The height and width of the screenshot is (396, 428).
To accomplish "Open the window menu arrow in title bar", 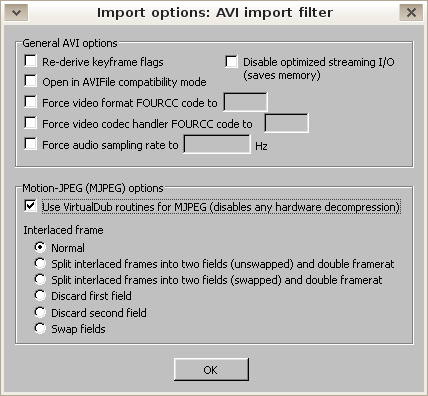I will 16,13.
